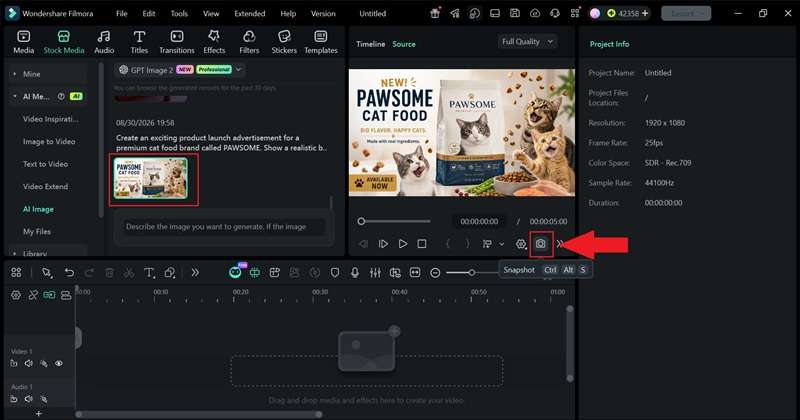Open the Version menu
Screen dimensions: 800x420
tap(323, 14)
